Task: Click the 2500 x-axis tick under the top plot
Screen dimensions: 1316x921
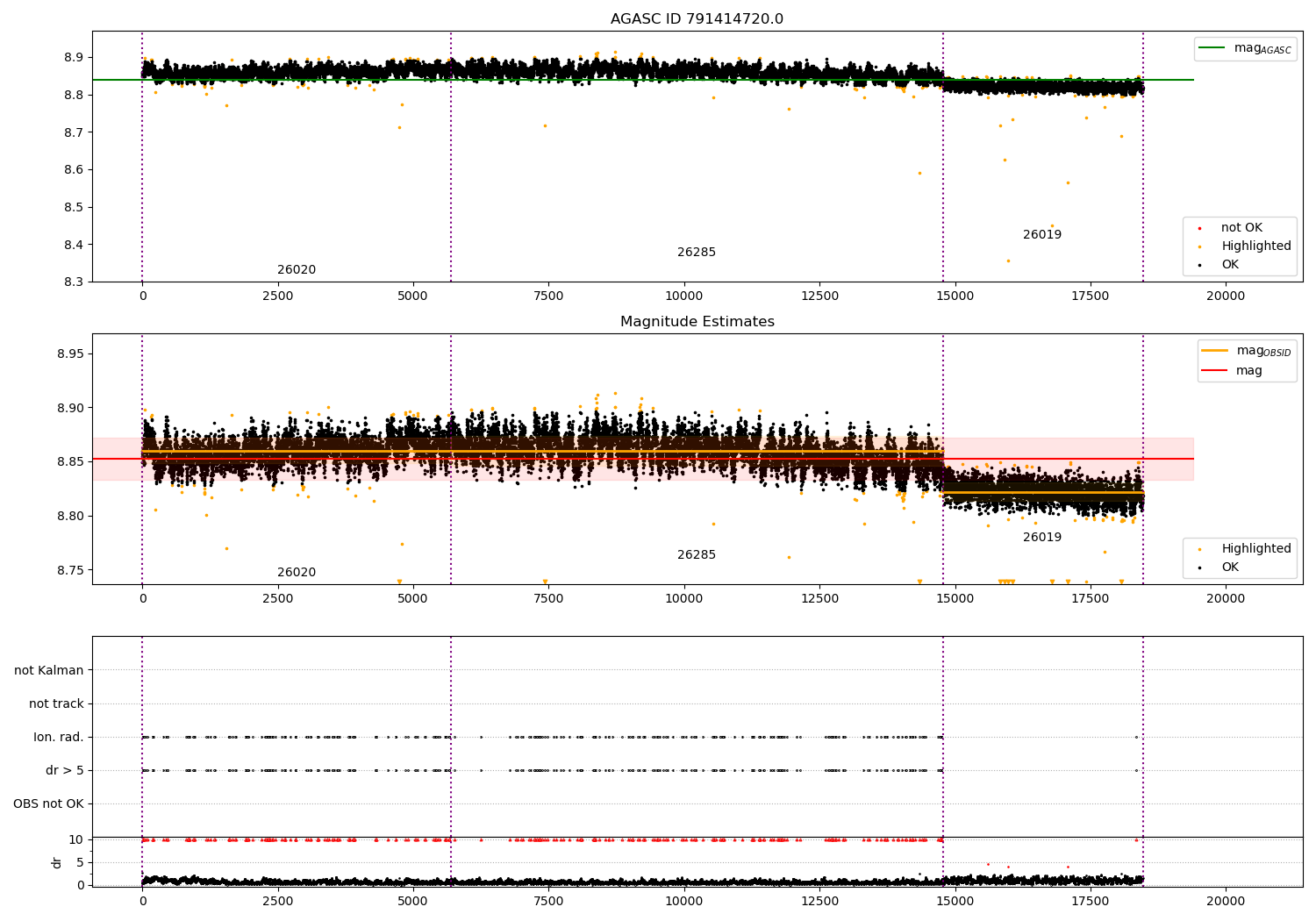Action: tap(278, 296)
